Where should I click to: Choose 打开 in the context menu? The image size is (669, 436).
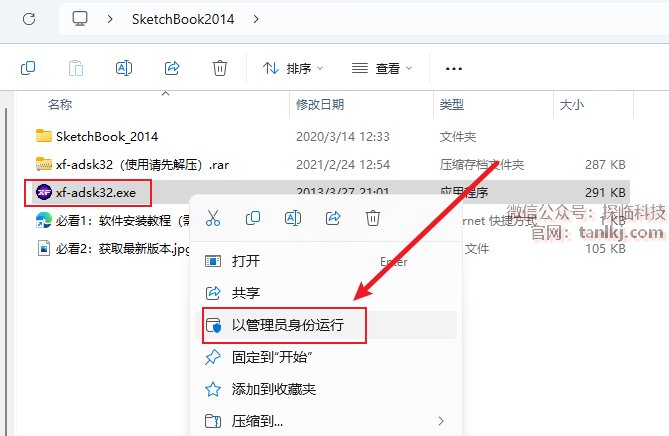pyautogui.click(x=326, y=261)
